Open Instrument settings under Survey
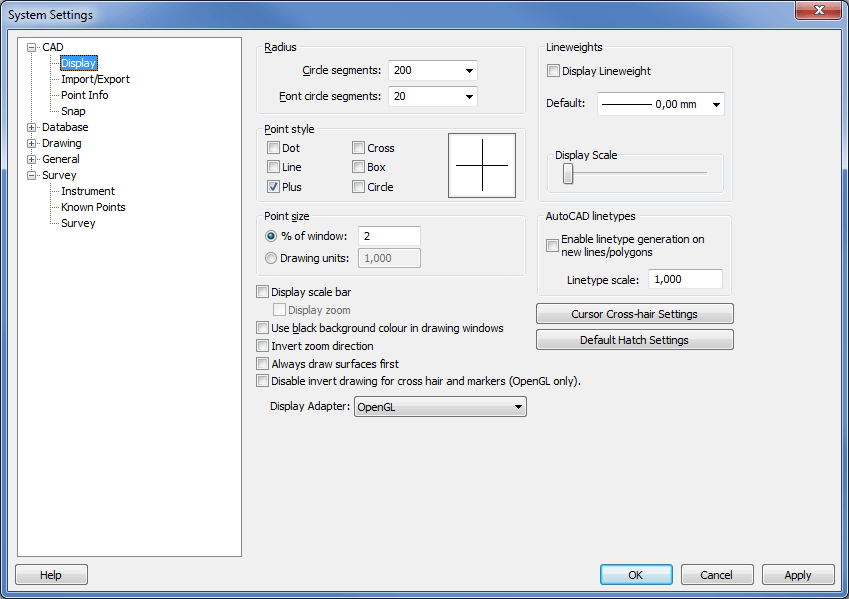This screenshot has width=849, height=599. [87, 191]
